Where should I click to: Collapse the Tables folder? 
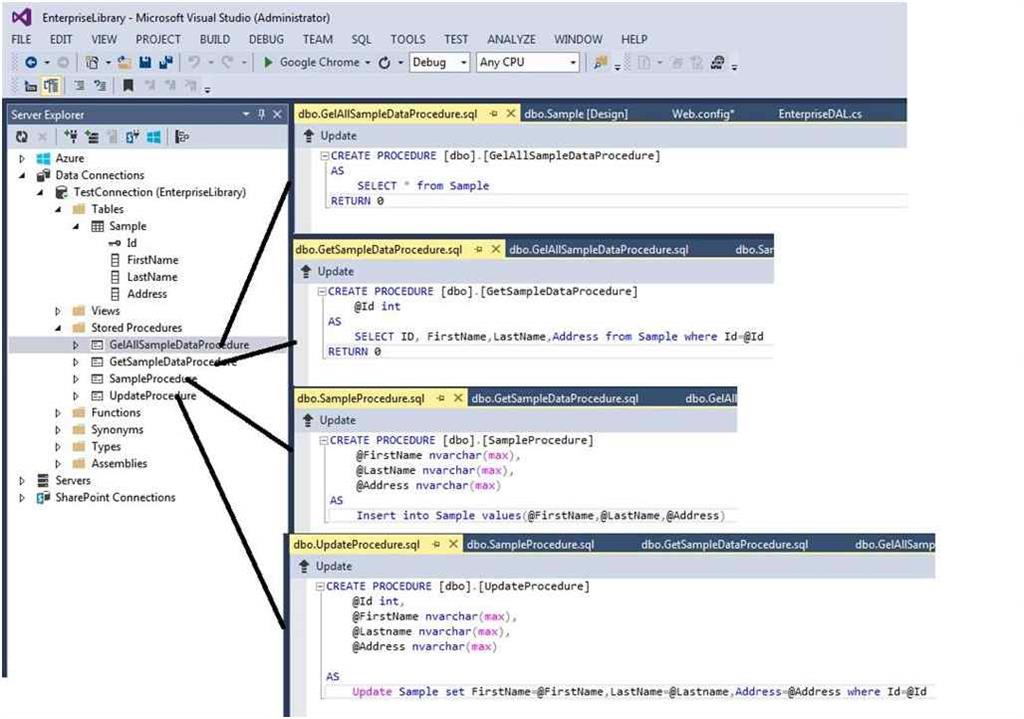[58, 209]
